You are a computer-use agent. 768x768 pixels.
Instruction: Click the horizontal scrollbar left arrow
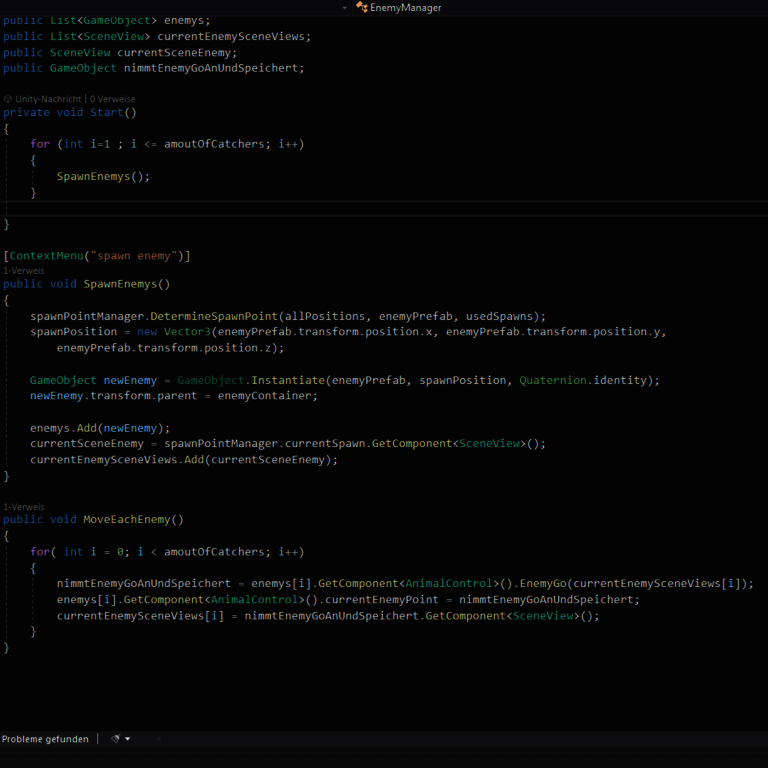[158, 739]
